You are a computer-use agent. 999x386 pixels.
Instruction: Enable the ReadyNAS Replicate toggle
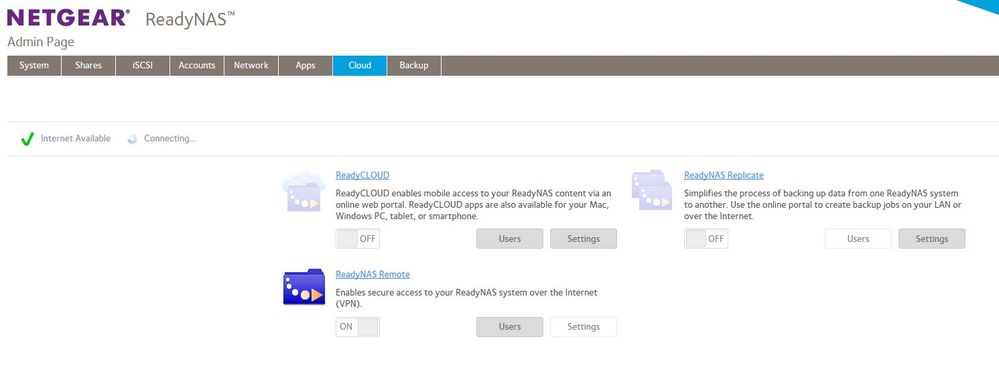(706, 239)
